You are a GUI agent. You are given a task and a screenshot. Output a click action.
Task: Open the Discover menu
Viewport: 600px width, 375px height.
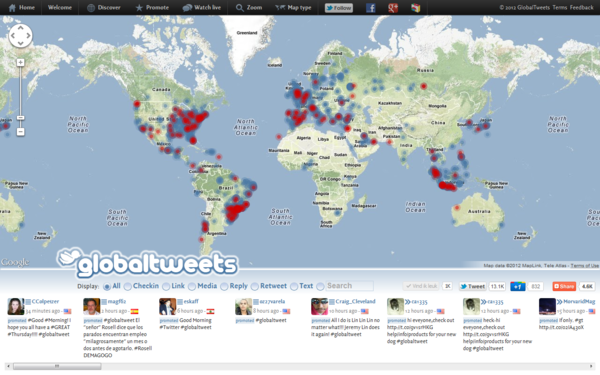pos(104,7)
